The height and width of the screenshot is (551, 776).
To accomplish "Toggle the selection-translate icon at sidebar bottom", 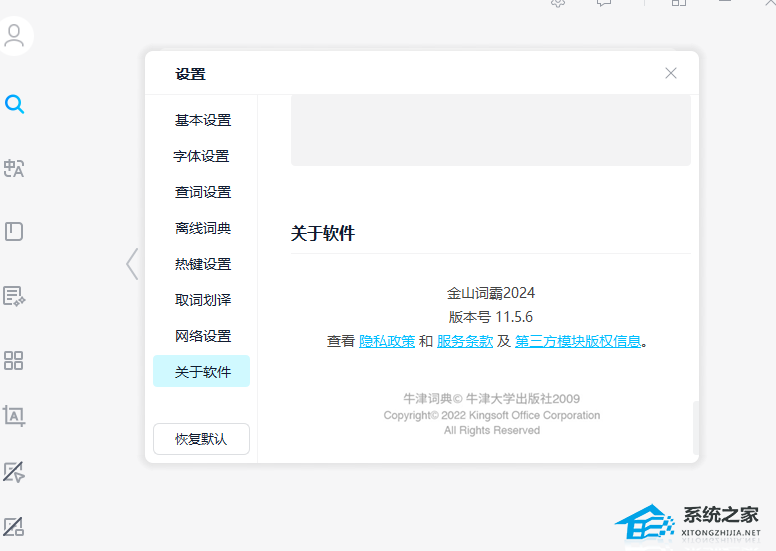I will (x=13, y=527).
